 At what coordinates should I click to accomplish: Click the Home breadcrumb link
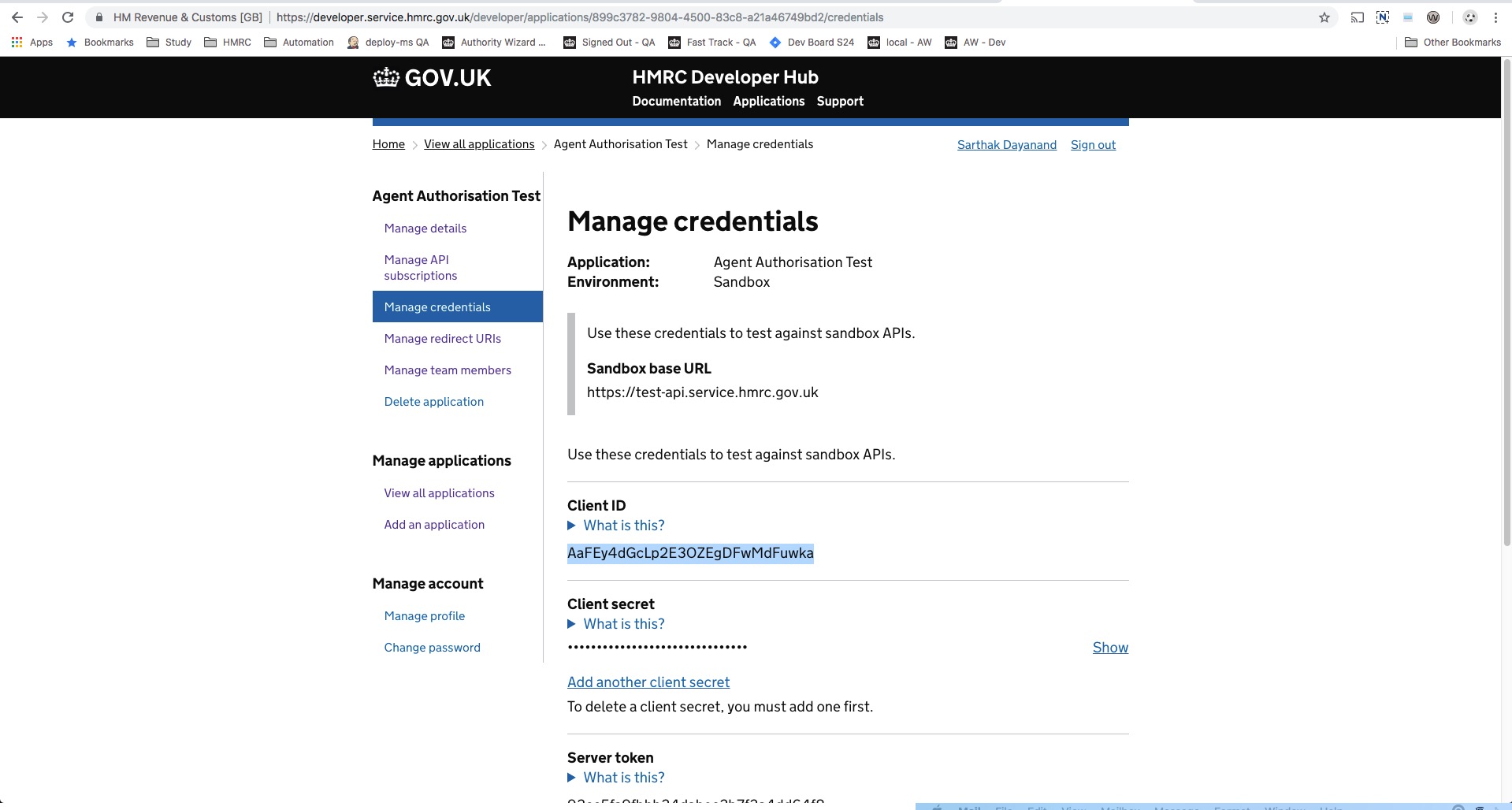coord(388,144)
